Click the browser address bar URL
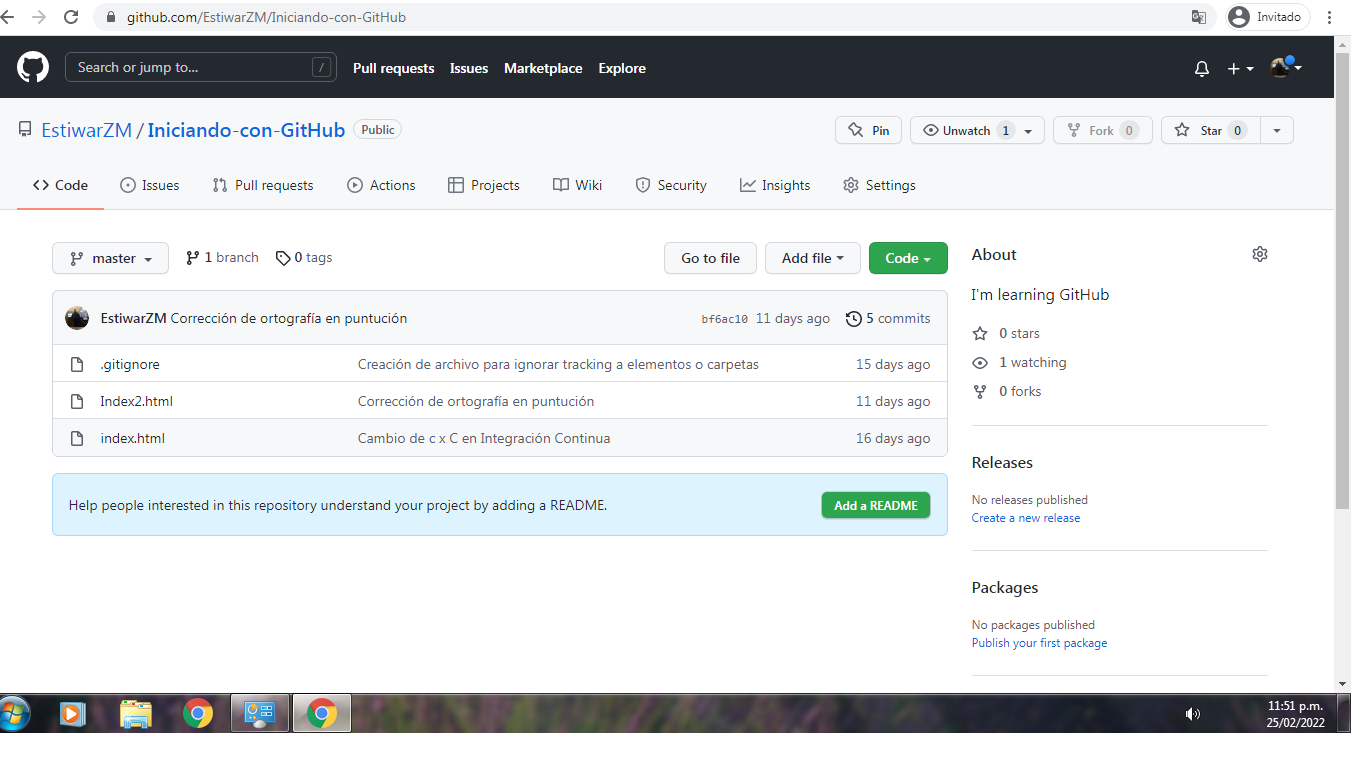The height and width of the screenshot is (768, 1366). pos(266,17)
